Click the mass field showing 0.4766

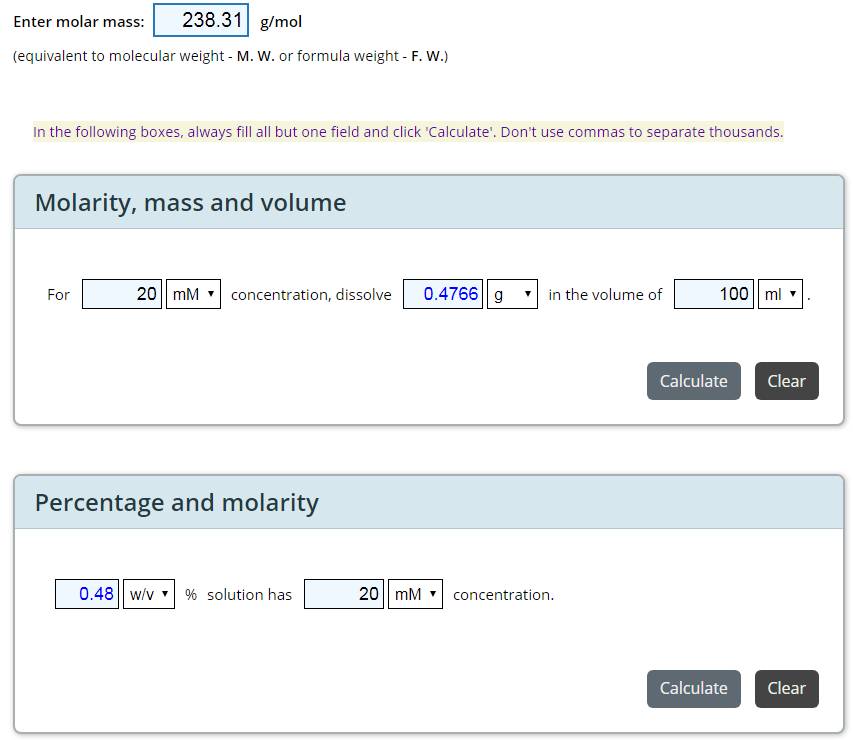(443, 294)
